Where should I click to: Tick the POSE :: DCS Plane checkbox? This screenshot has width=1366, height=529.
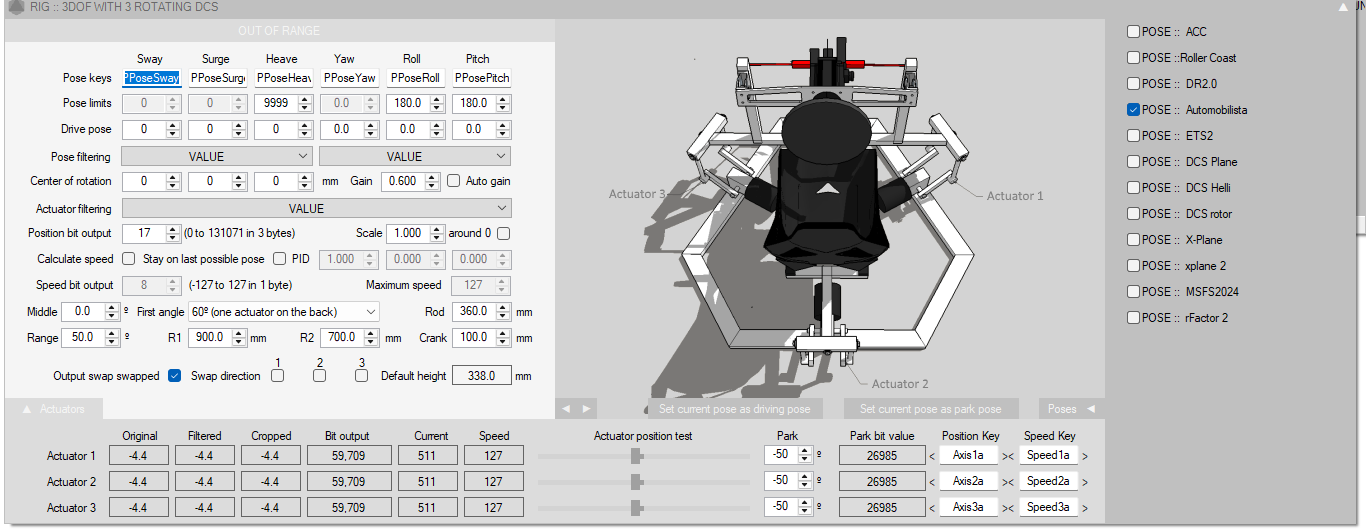[x=1133, y=162]
